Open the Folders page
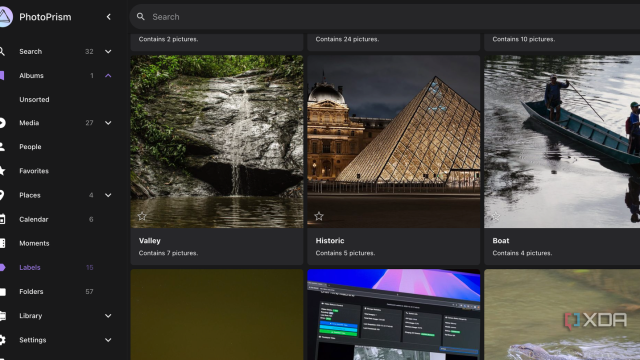This screenshot has width=640, height=360. click(31, 291)
